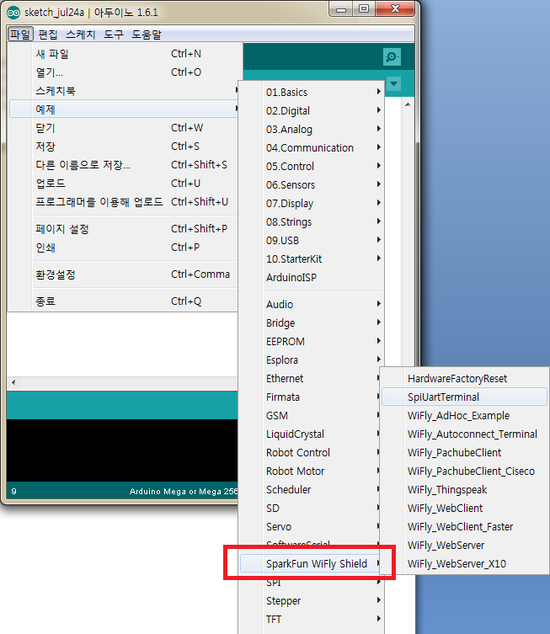Viewport: 550px width, 634px height.
Task: Load WiFly_Thingspeak sketch
Action: [464, 490]
